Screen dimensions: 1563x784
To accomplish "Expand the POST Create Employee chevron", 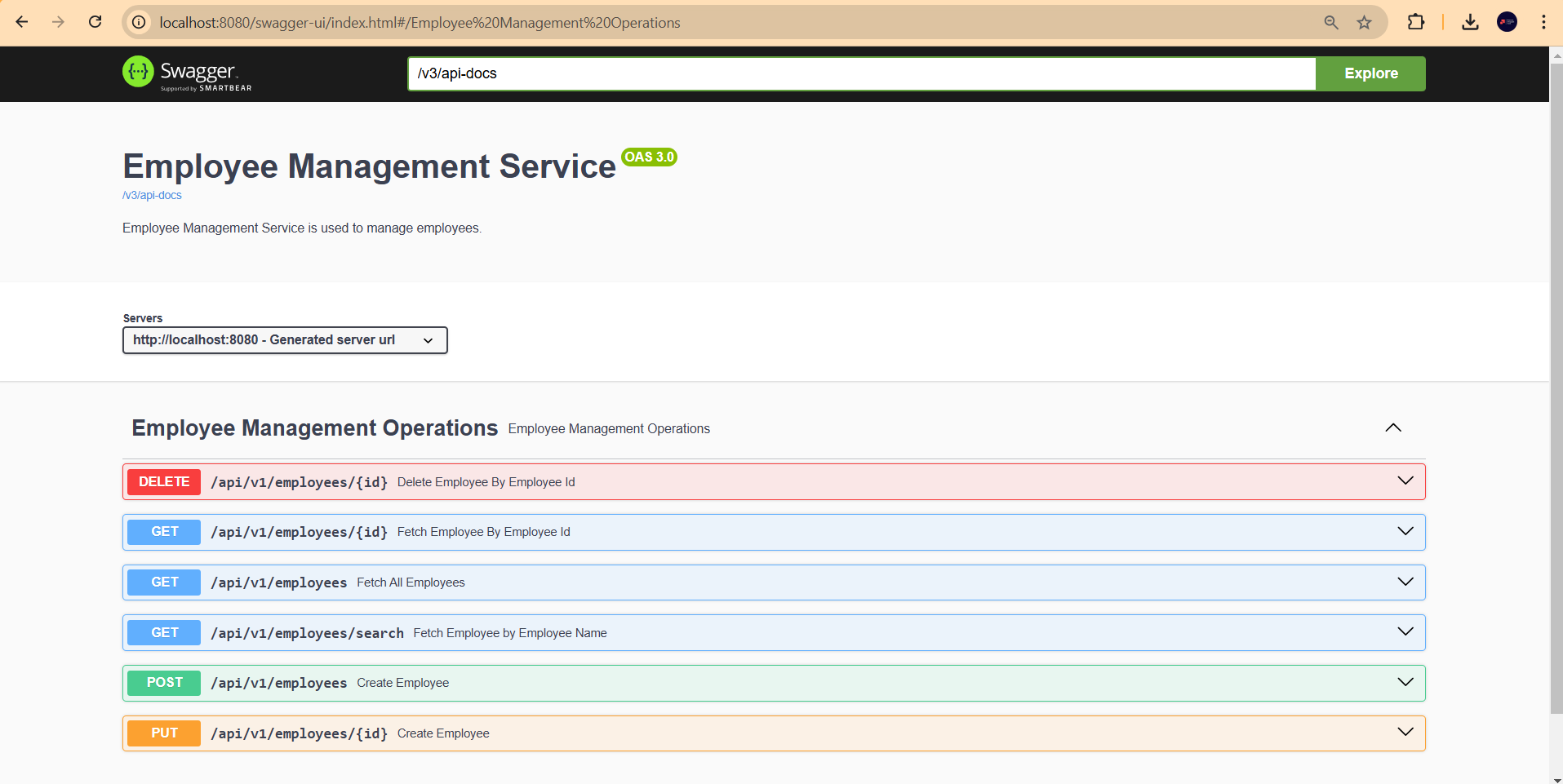I will pos(1405,682).
